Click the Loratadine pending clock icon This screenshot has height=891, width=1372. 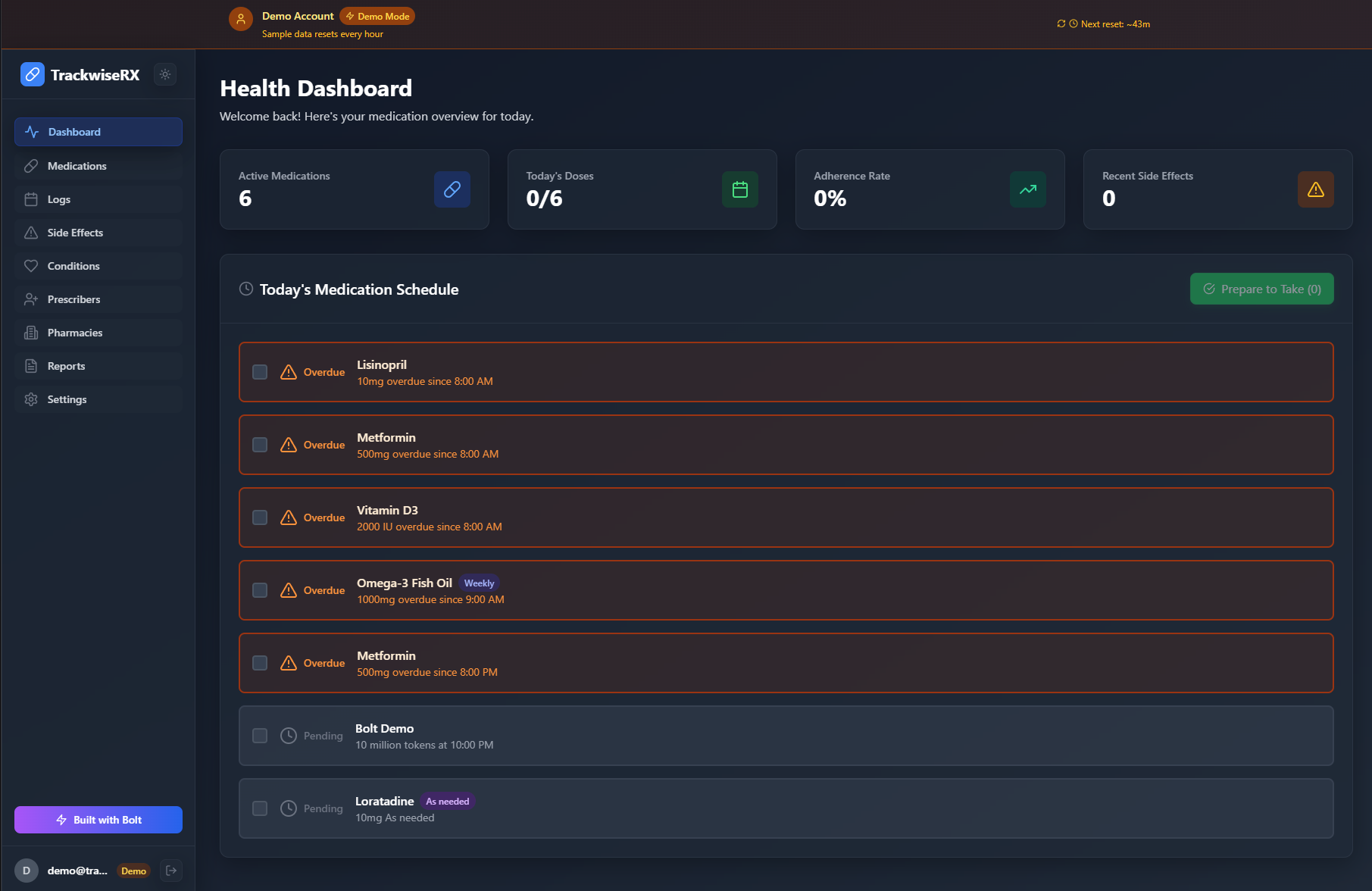coord(289,808)
